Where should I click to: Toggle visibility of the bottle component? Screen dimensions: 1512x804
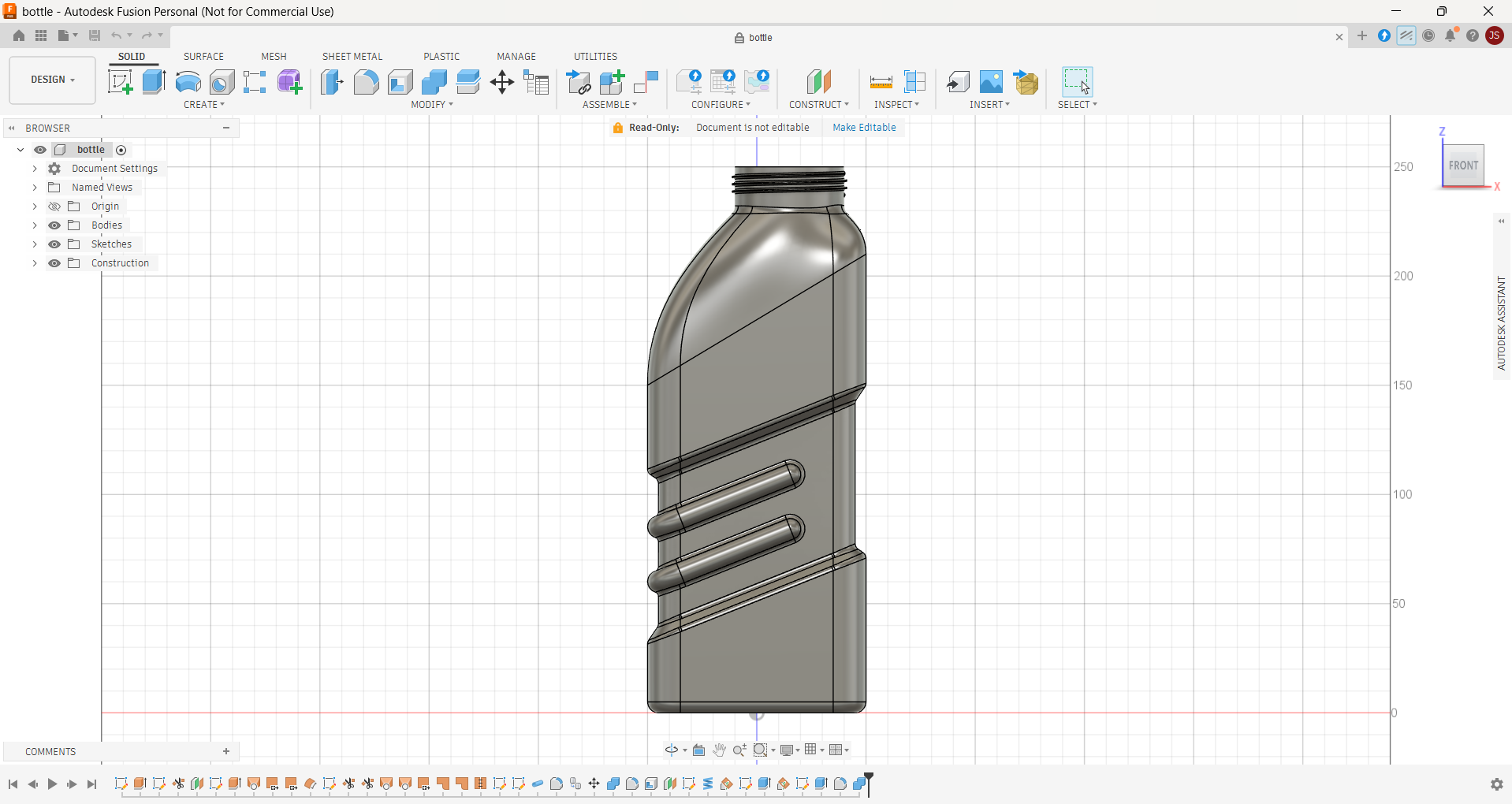click(x=40, y=150)
